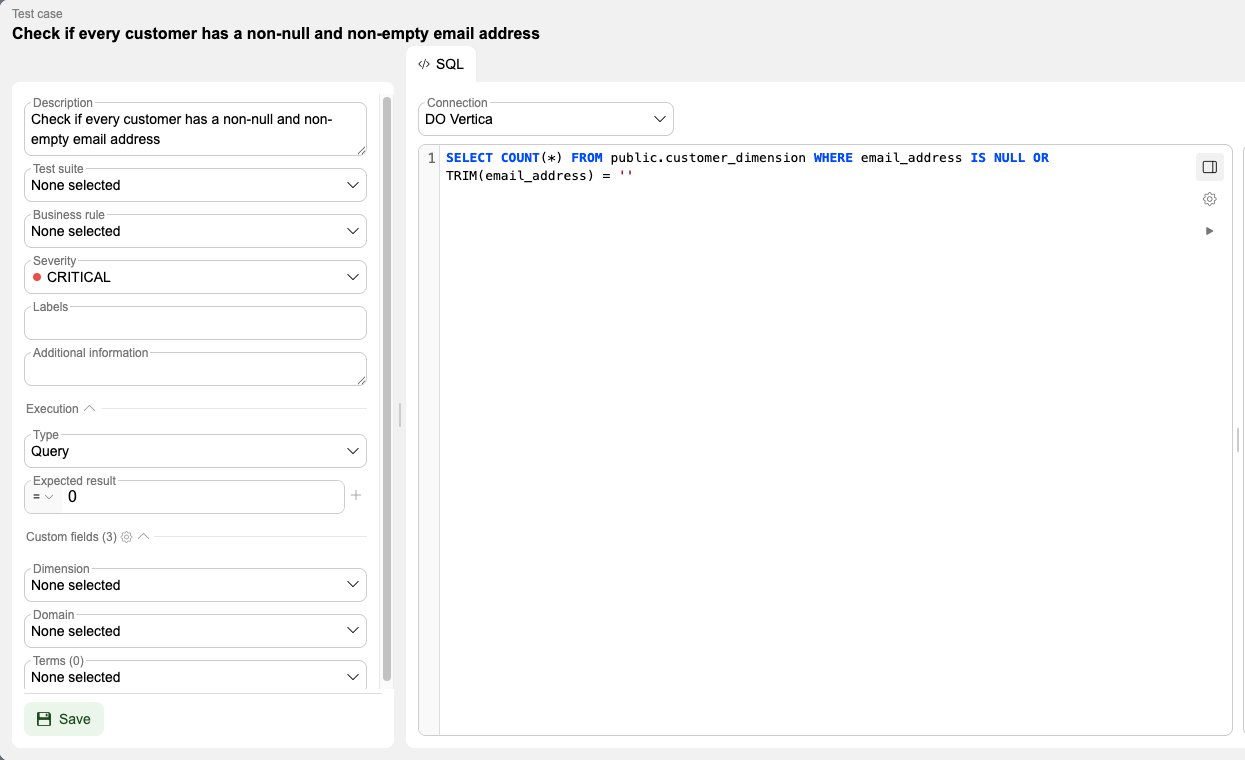Click the red CRITICAL severity dot

coord(37,277)
